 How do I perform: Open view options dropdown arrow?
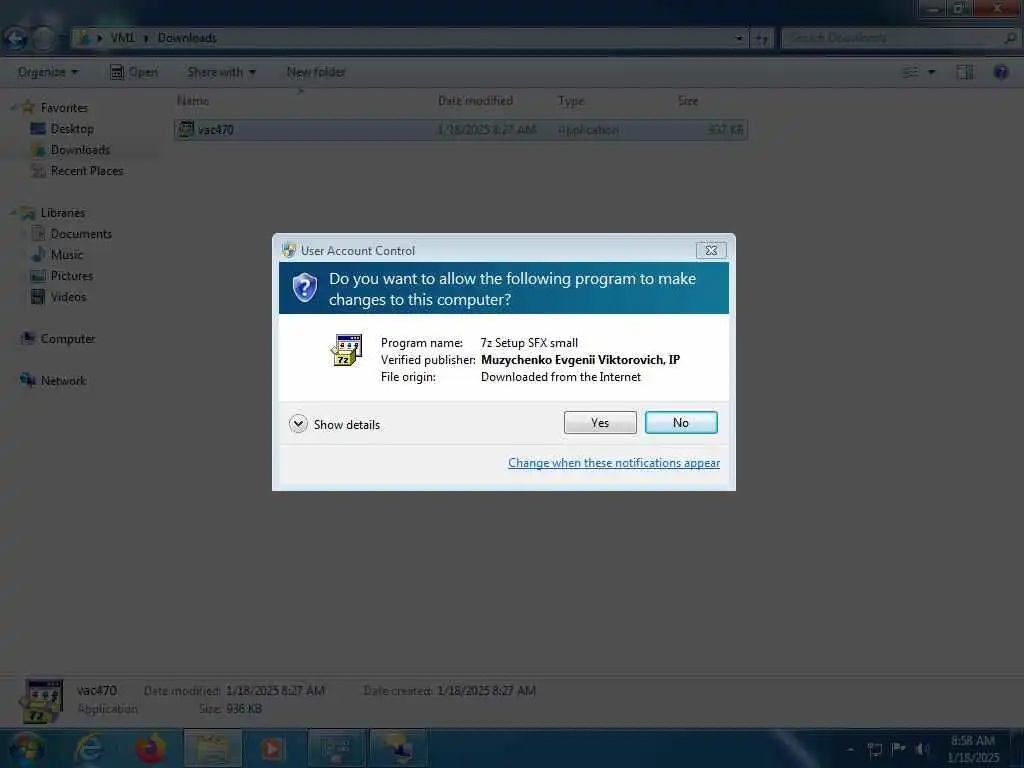[932, 72]
